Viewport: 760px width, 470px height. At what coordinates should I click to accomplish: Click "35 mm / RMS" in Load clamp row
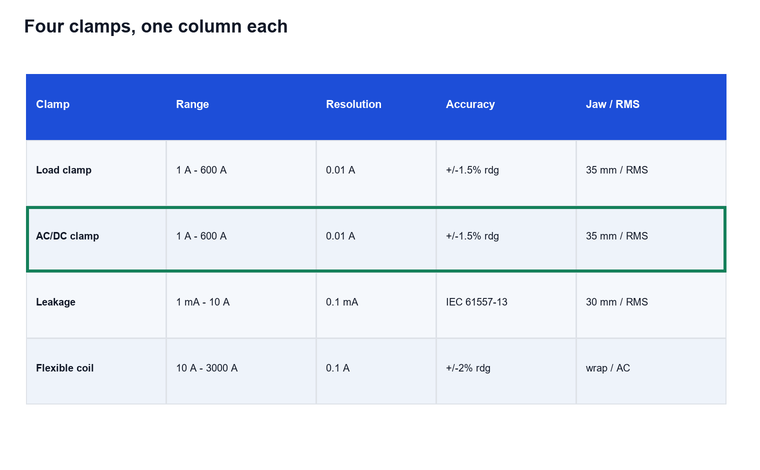(x=617, y=170)
